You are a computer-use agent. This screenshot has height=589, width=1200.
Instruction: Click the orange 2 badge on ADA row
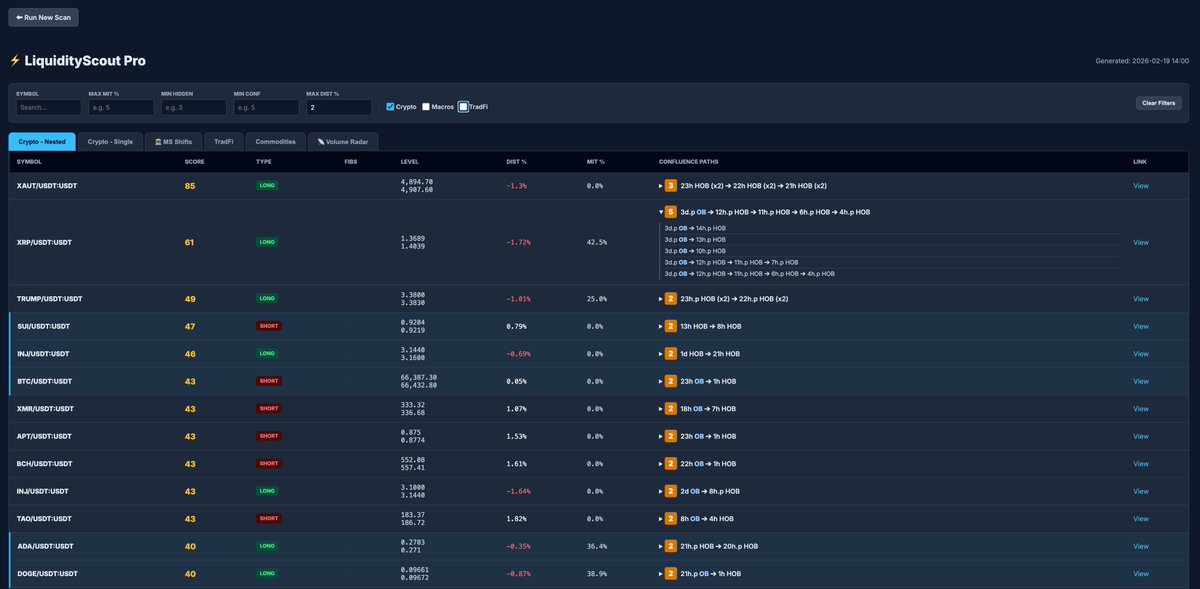coord(671,546)
